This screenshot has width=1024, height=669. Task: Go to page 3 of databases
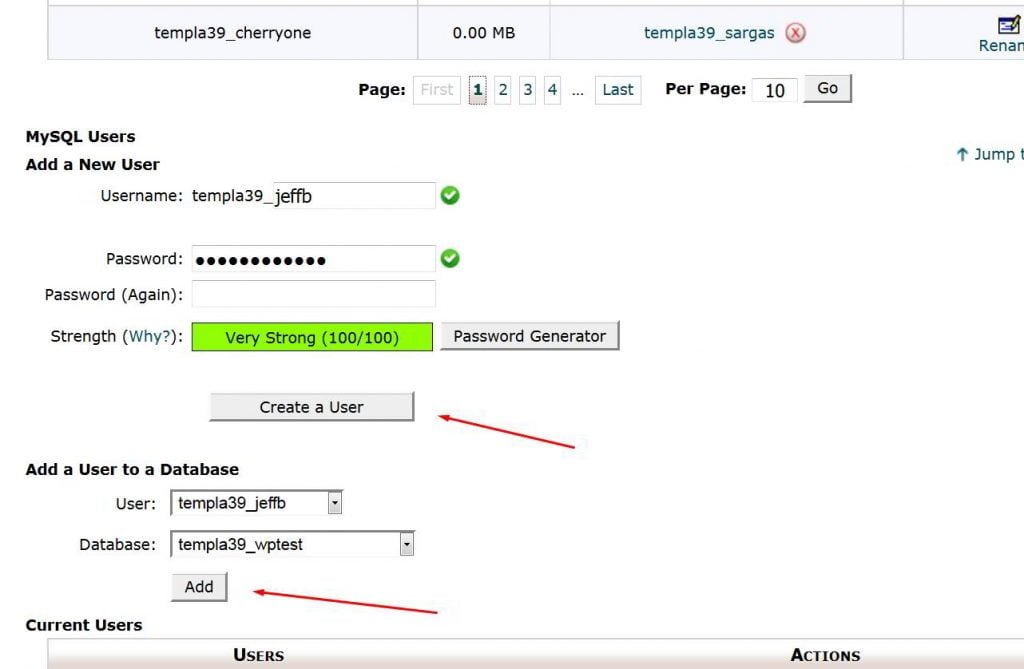528,90
